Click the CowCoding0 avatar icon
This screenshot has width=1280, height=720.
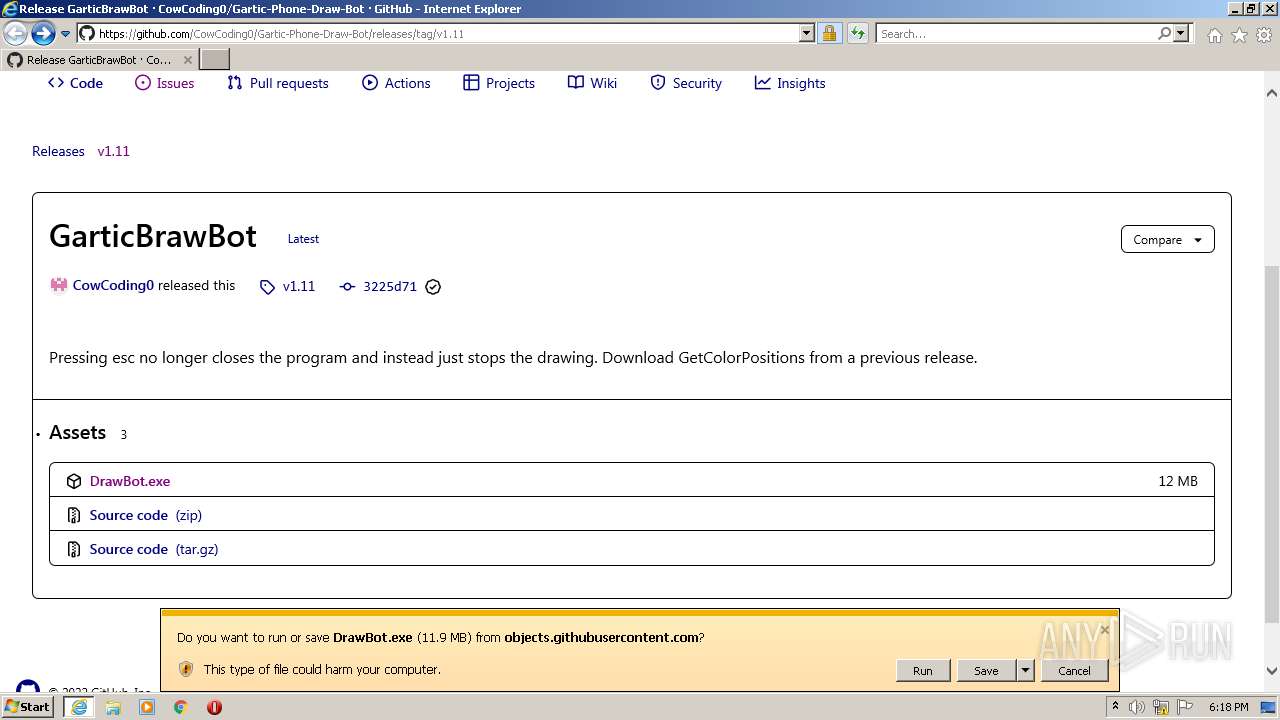pyautogui.click(x=58, y=285)
